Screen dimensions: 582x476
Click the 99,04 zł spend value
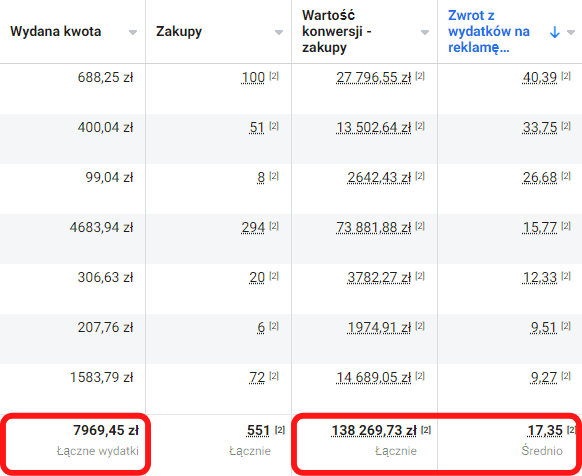(x=109, y=177)
